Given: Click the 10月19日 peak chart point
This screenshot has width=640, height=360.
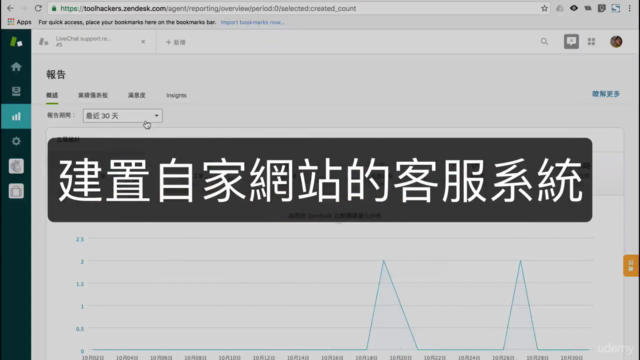Looking at the screenshot, I should click(x=383, y=261).
